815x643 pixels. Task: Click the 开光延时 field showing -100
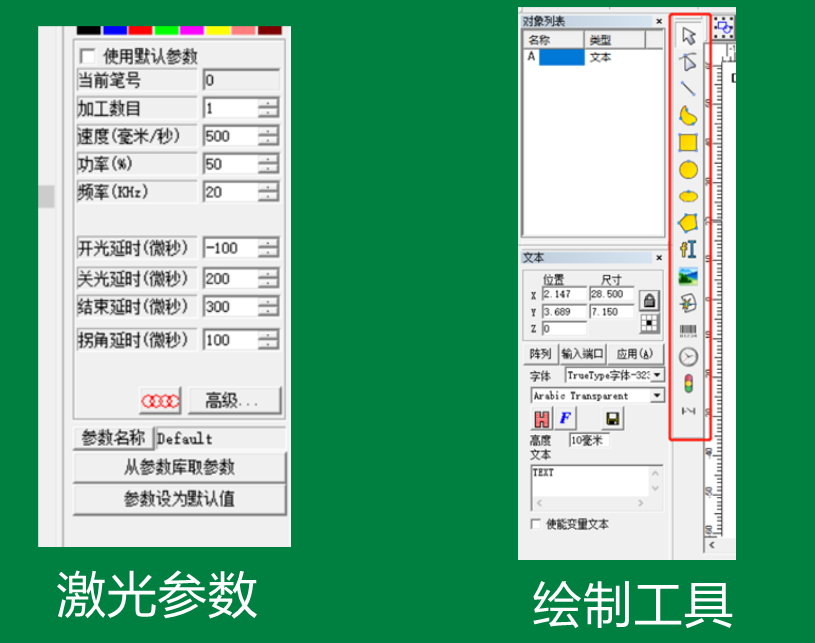tap(231, 248)
